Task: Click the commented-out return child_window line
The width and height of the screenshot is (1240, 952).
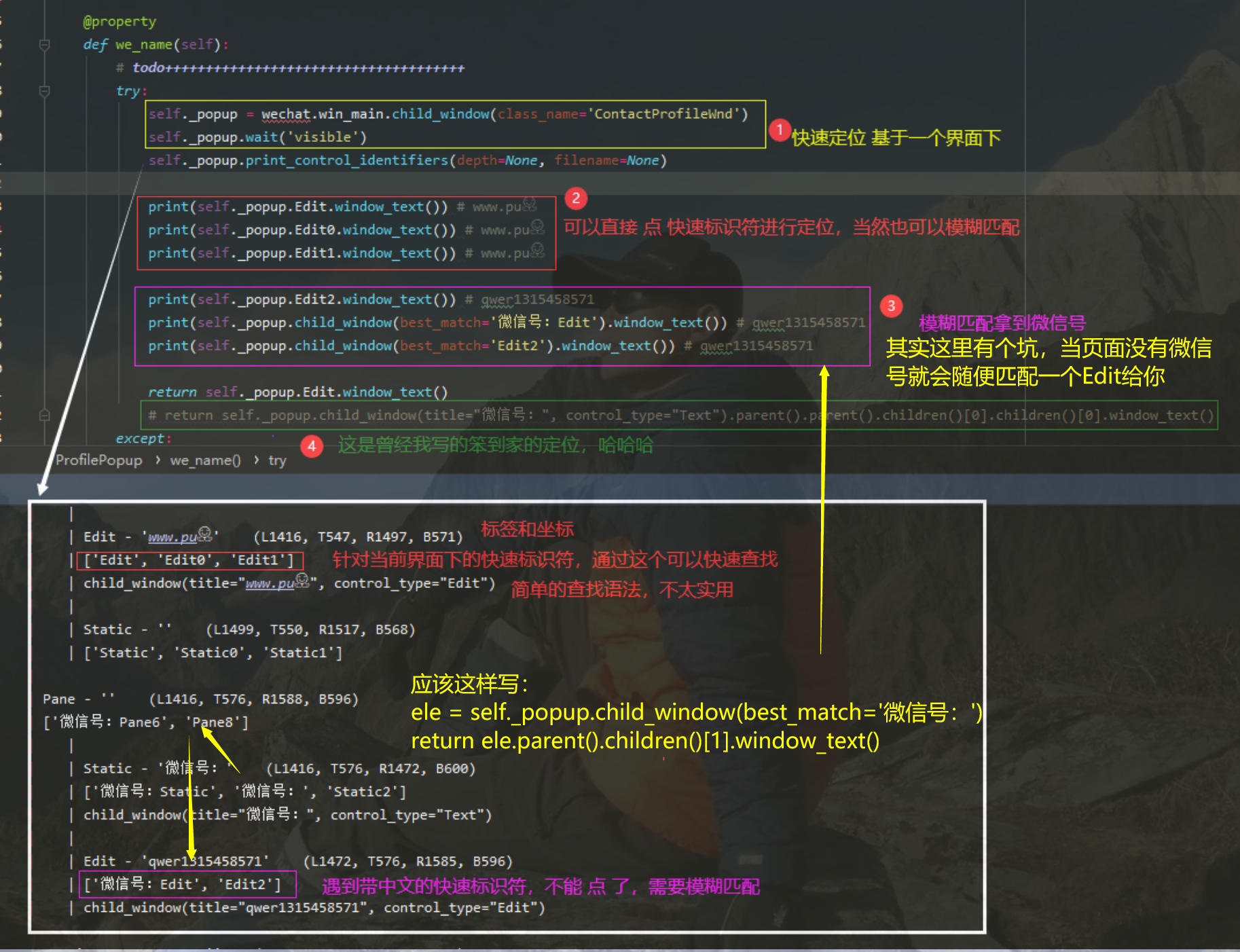Action: pyautogui.click(x=681, y=415)
